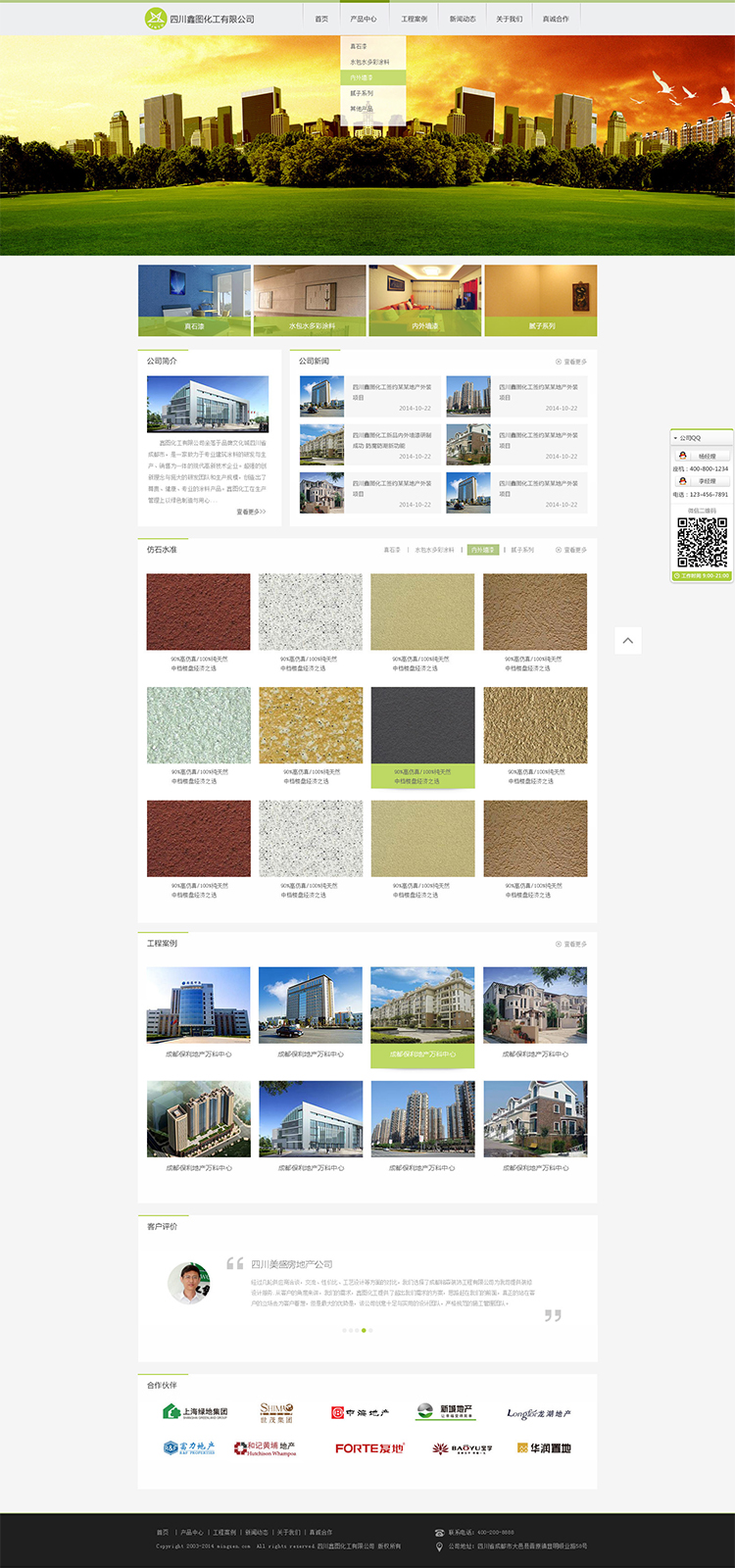735x1568 pixels.
Task: Collapse the 公司QQ floating panel
Action: tap(675, 438)
